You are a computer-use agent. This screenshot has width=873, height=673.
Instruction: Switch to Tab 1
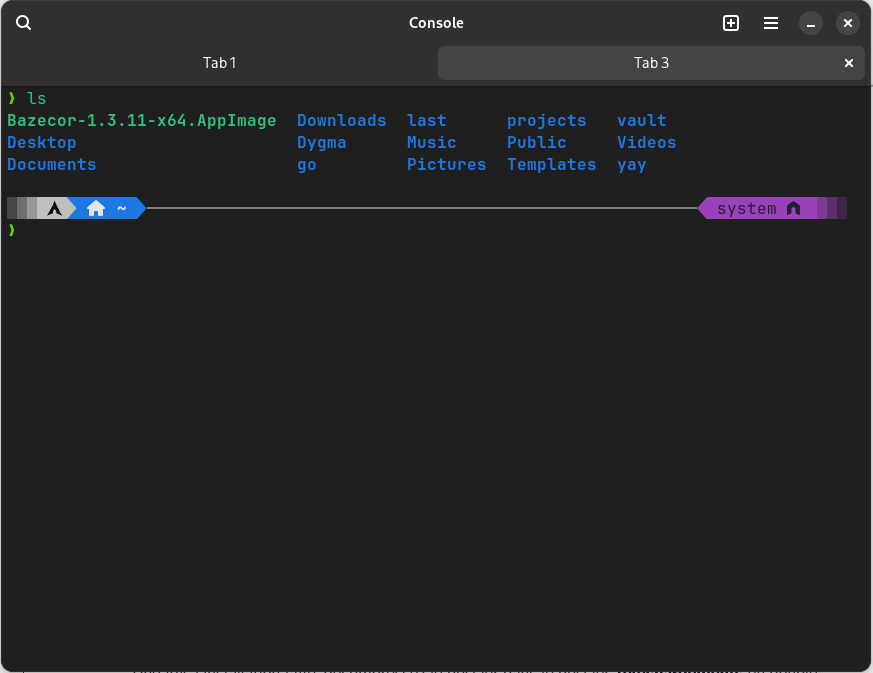click(219, 63)
